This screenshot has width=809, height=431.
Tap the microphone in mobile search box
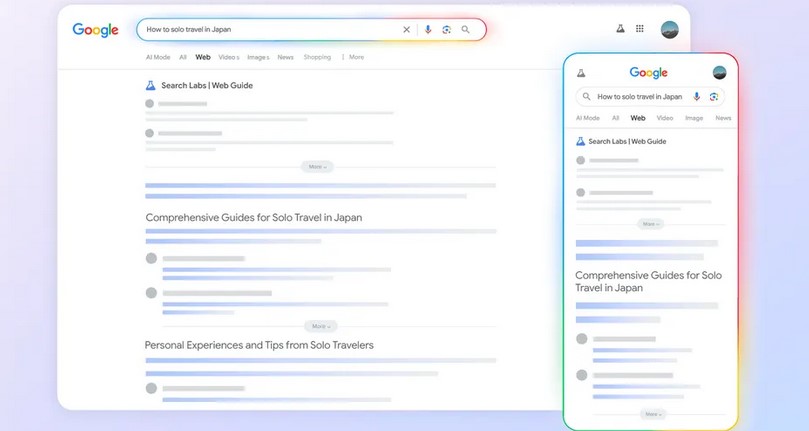point(697,97)
